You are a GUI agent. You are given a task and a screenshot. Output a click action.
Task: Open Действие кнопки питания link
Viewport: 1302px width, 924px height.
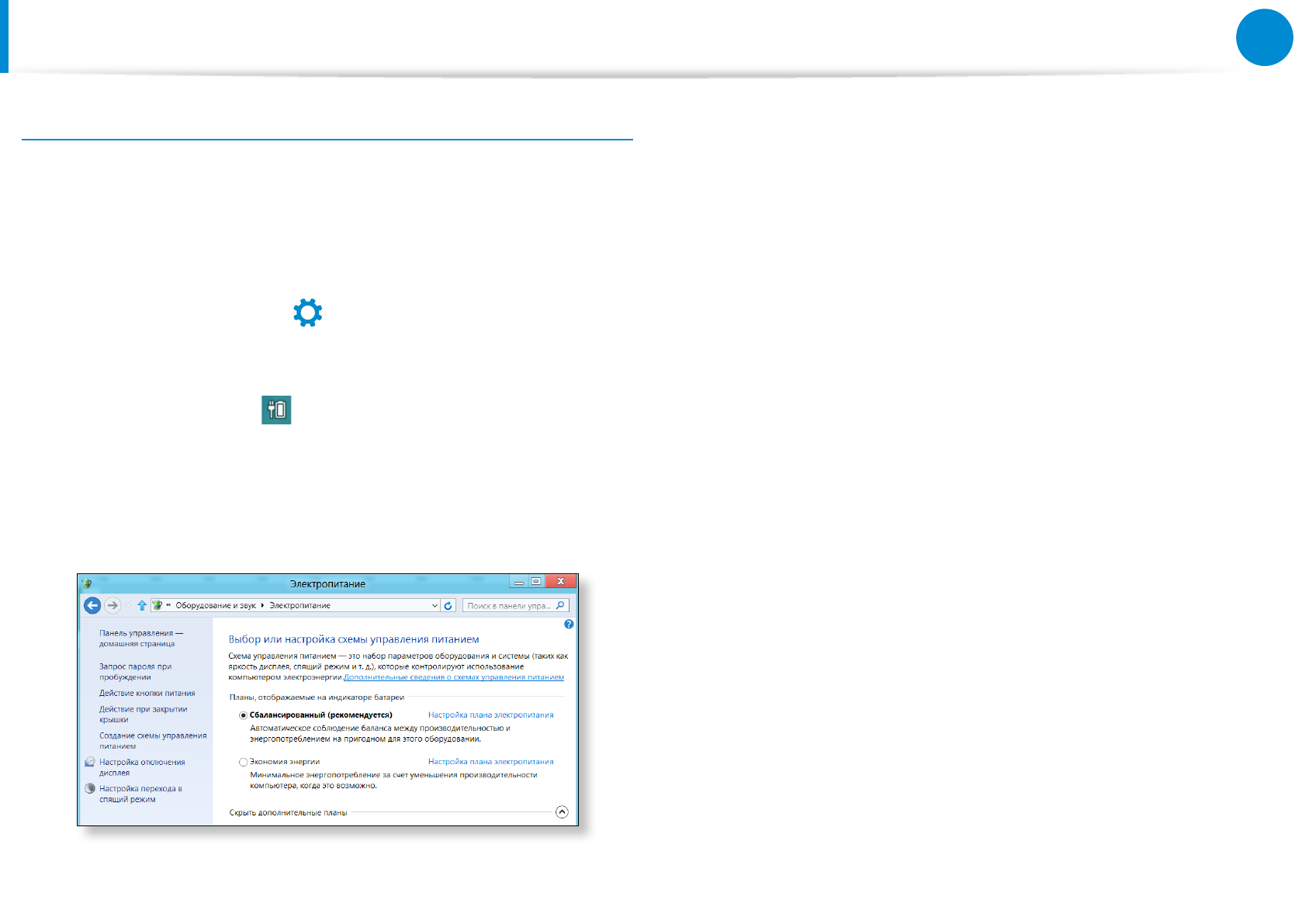coord(147,694)
